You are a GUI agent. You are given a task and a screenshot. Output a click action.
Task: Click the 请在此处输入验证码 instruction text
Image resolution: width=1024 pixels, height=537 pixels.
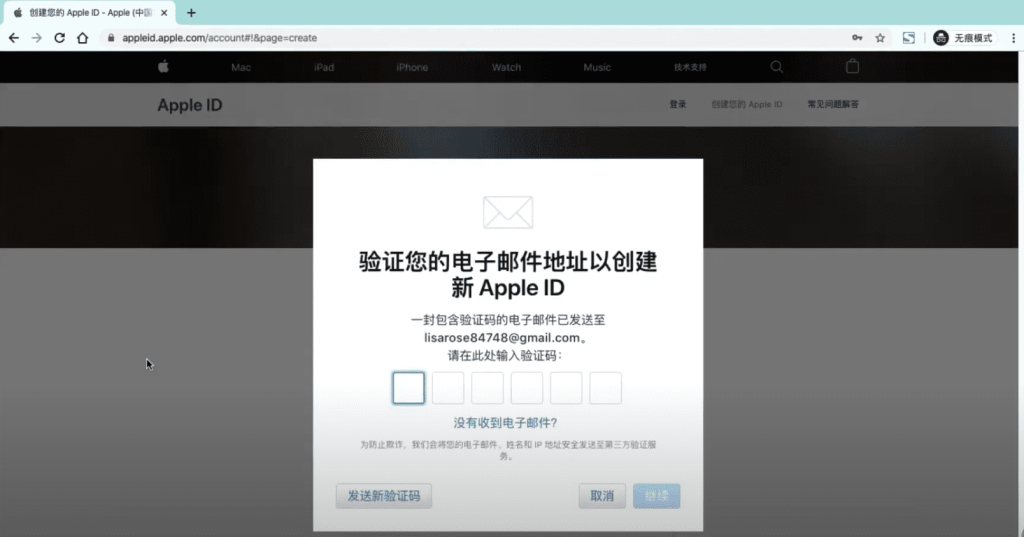pos(504,355)
